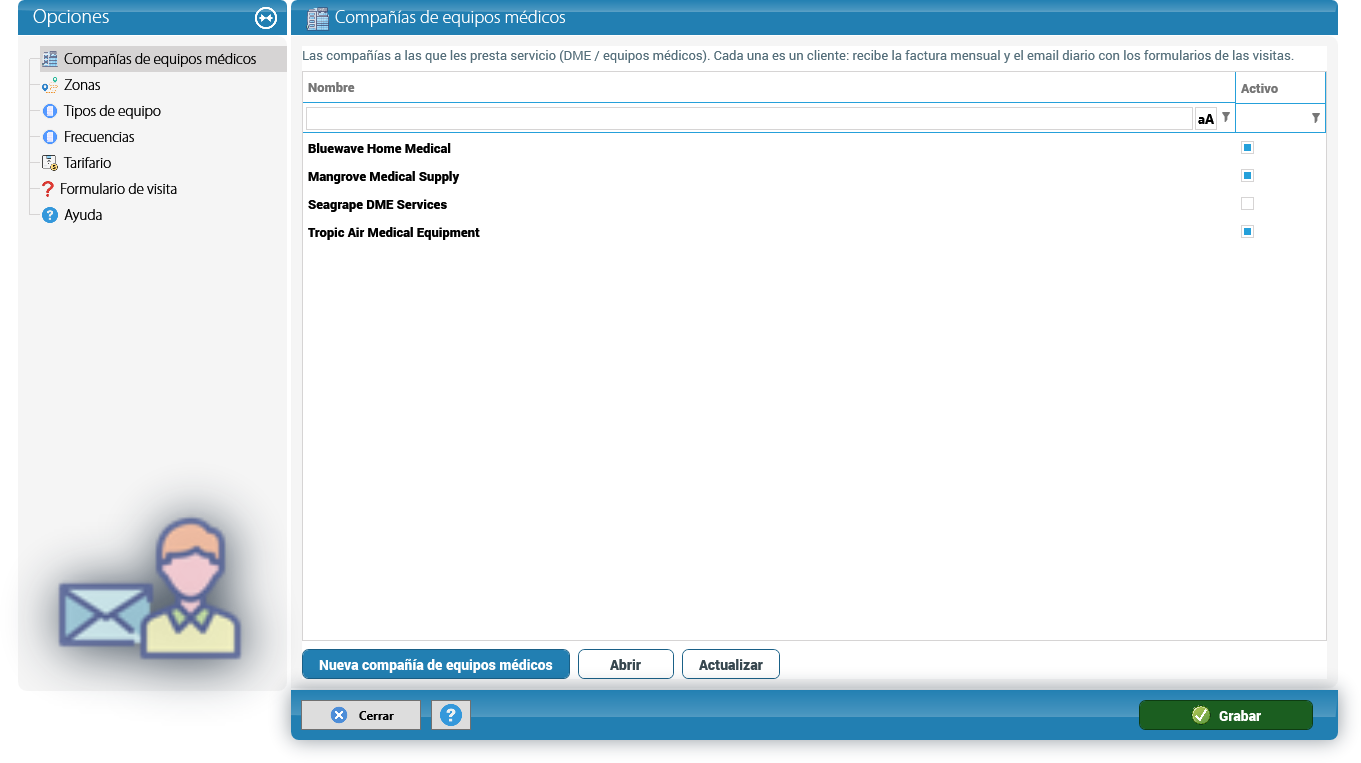The image size is (1361, 763).
Task: Enable Activo checkbox for Seagrape DME Services
Action: pyautogui.click(x=1247, y=204)
